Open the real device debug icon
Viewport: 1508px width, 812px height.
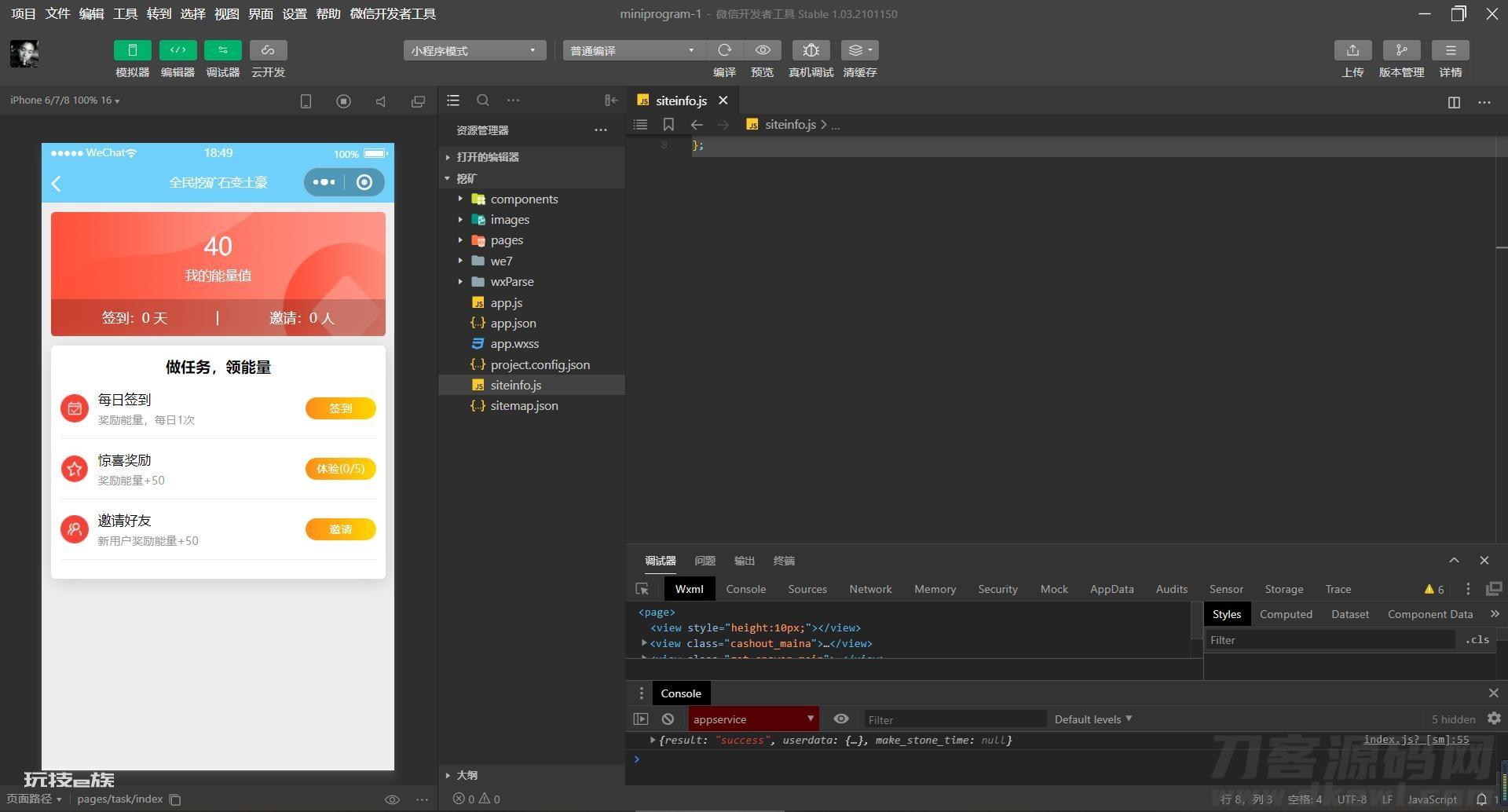[811, 50]
